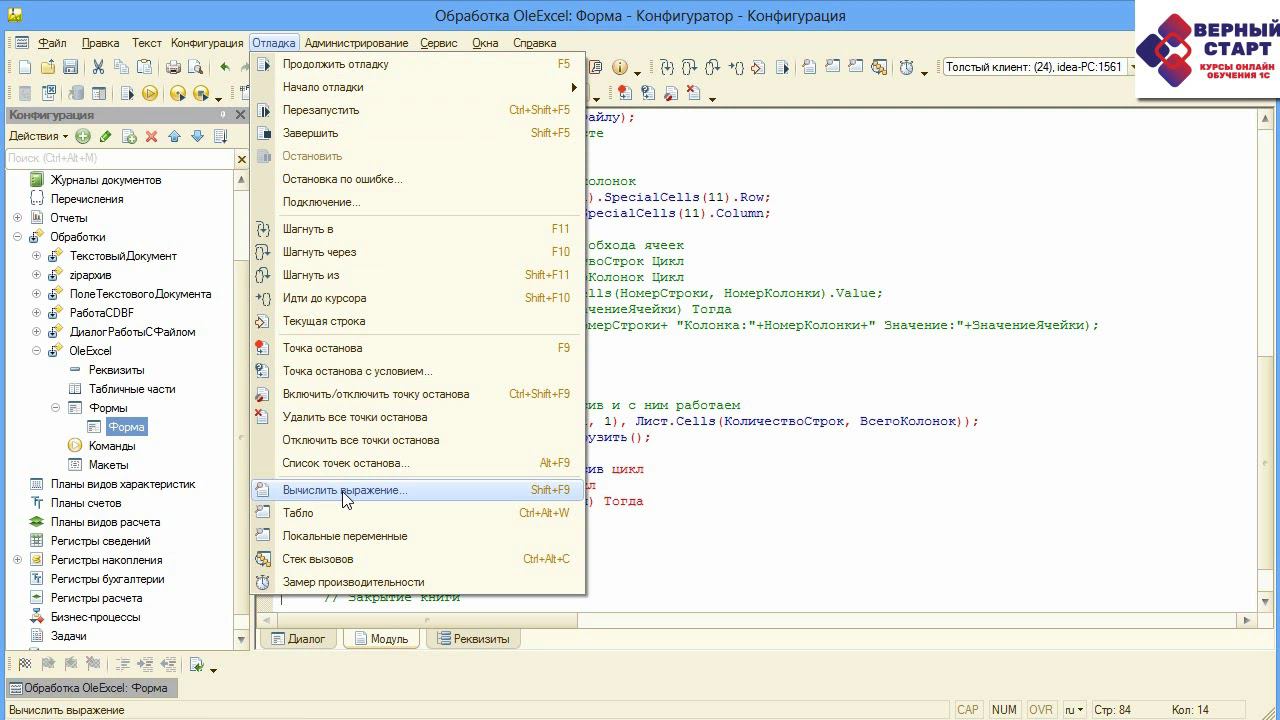1280x720 pixels.
Task: Collapse the Обработки tree node
Action: click(x=17, y=237)
